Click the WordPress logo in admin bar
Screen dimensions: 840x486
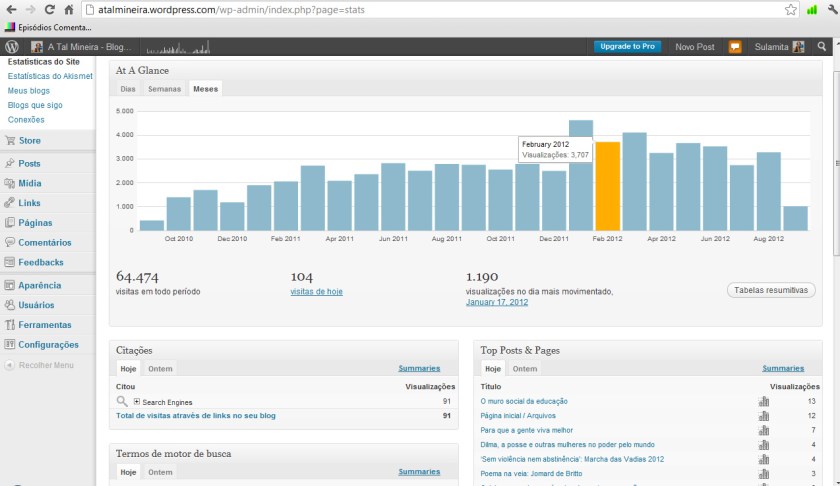coord(12,47)
